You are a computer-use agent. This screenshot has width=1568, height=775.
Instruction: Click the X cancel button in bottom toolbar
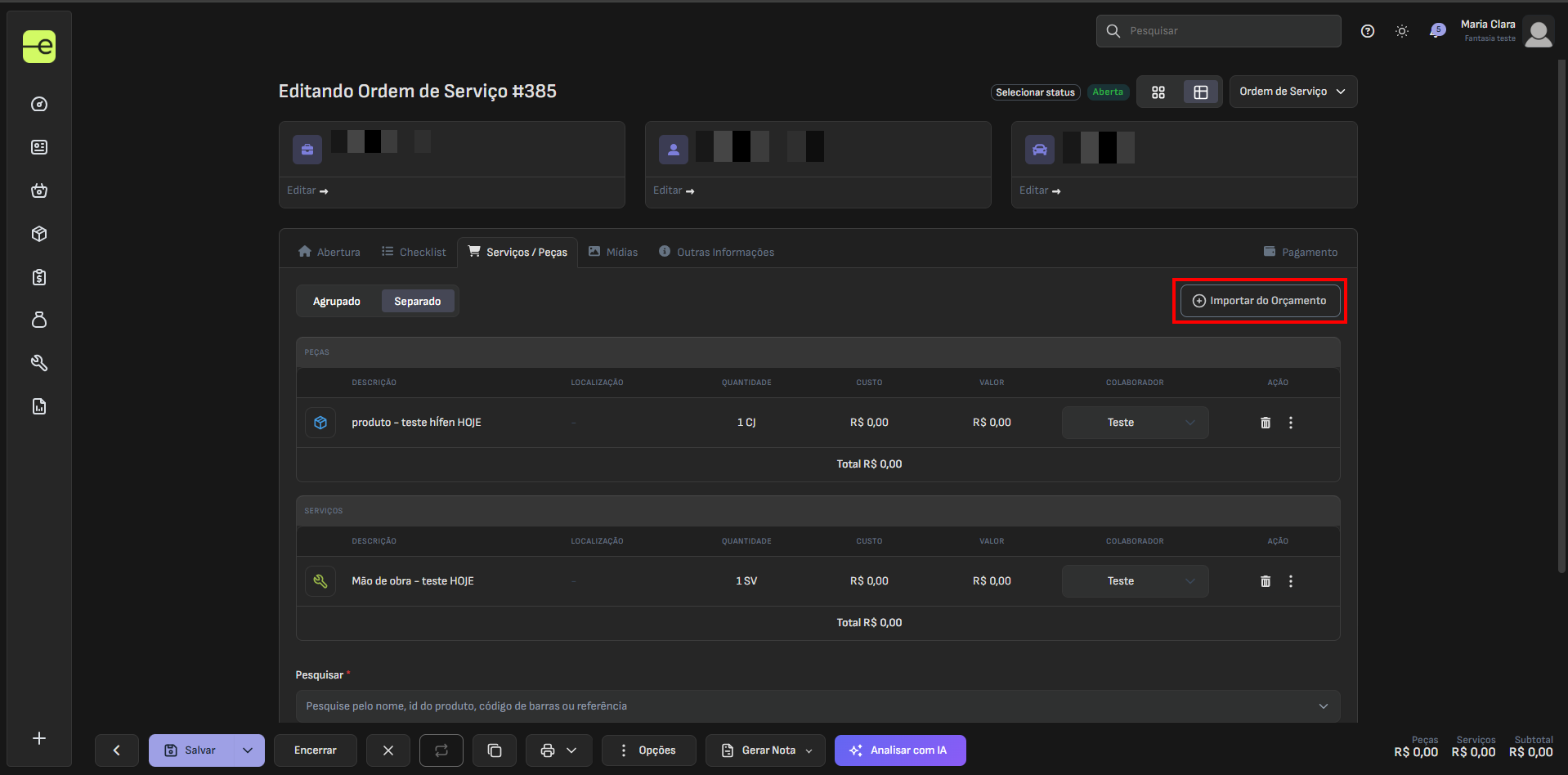[388, 750]
